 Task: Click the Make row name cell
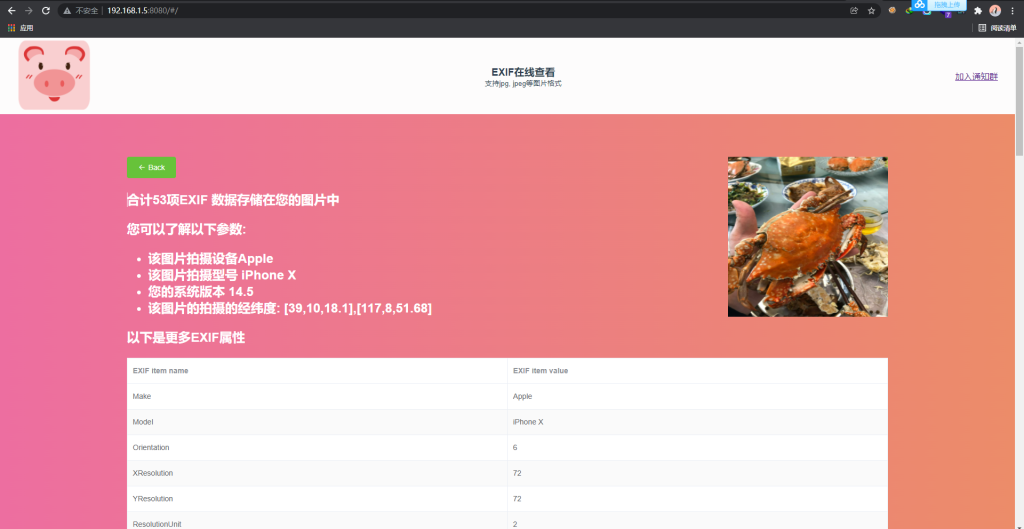(x=317, y=396)
